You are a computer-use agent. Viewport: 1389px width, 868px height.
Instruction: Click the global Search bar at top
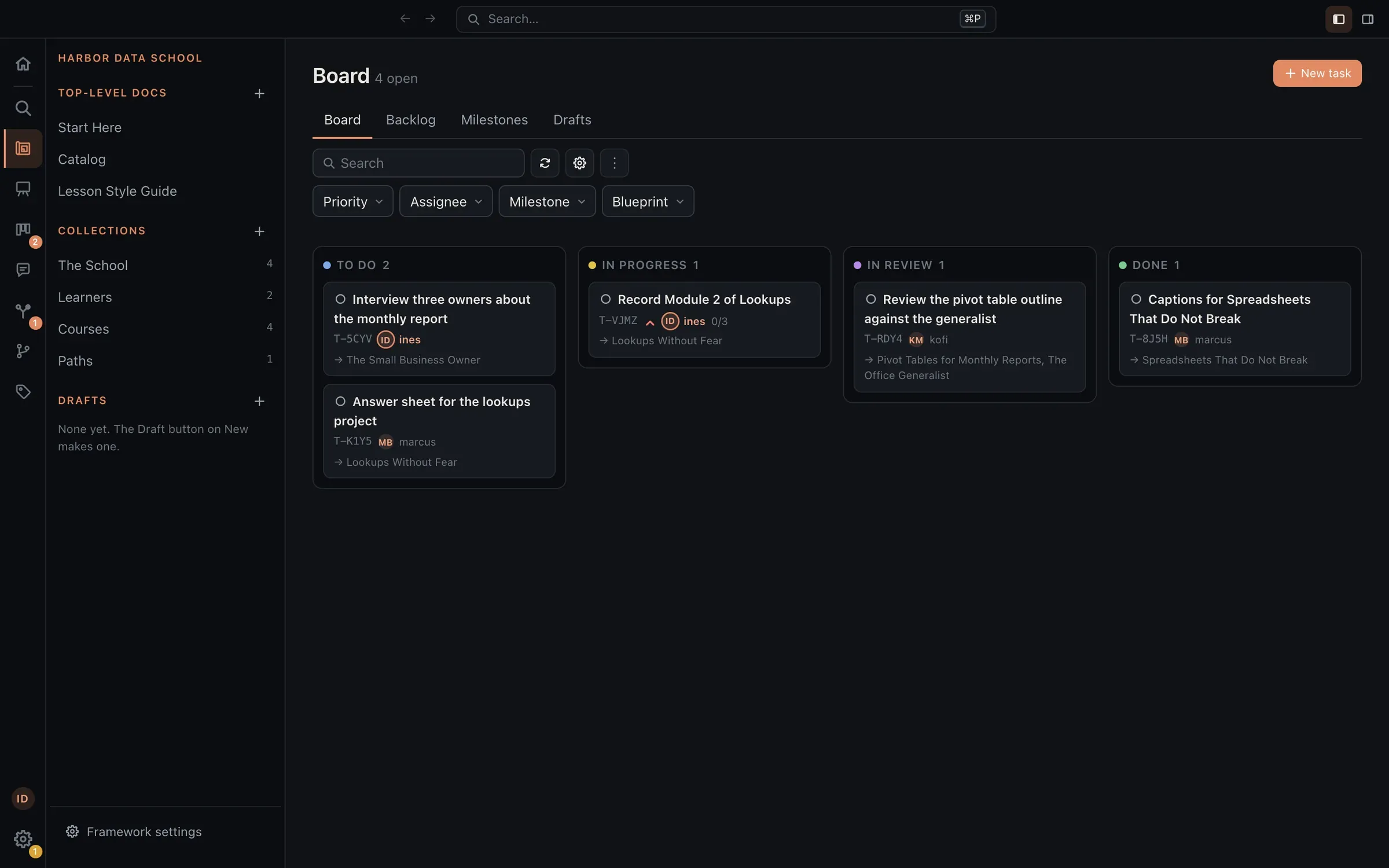tap(726, 19)
